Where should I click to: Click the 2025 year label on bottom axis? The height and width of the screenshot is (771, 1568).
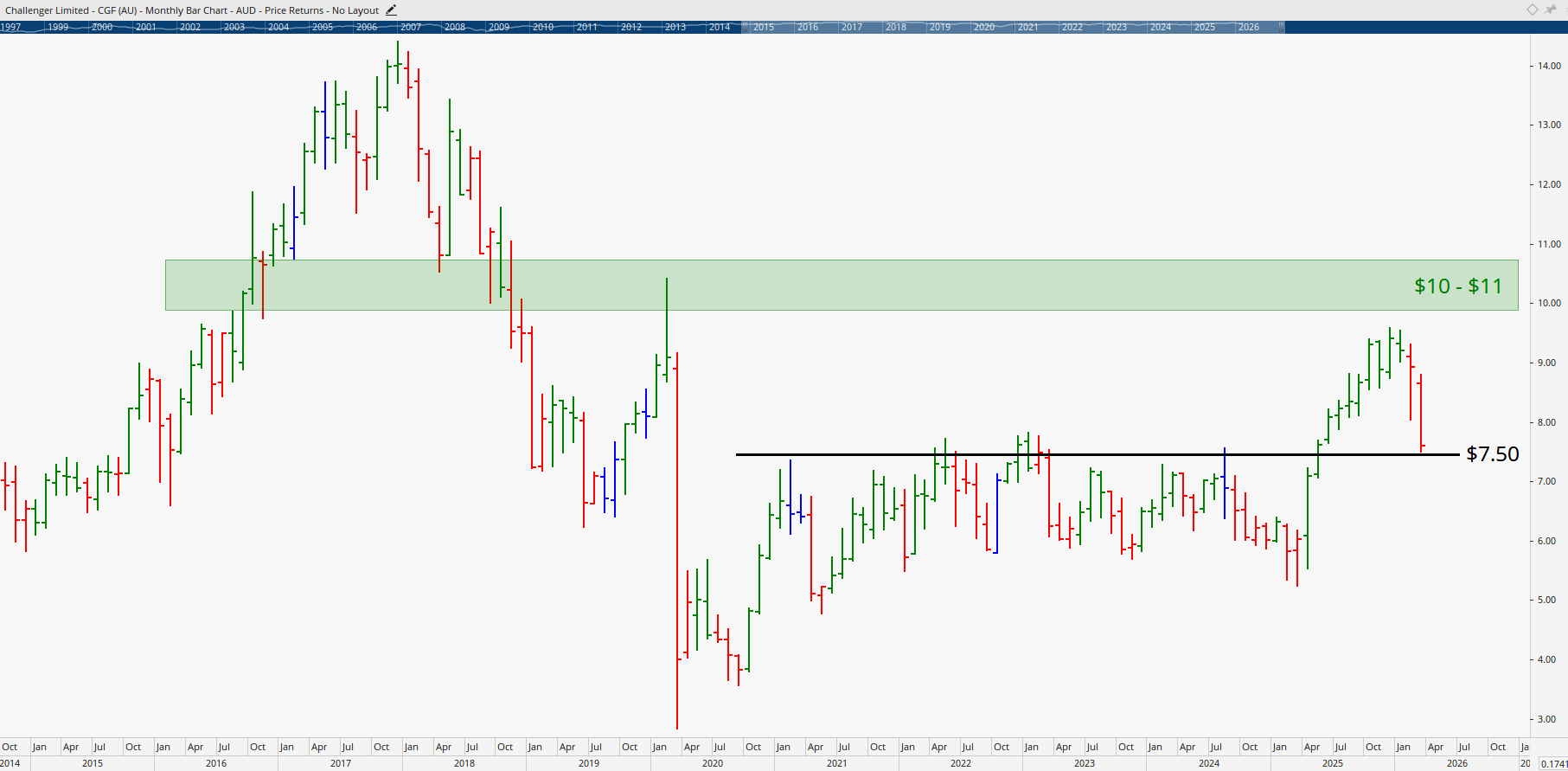pyautogui.click(x=1332, y=763)
